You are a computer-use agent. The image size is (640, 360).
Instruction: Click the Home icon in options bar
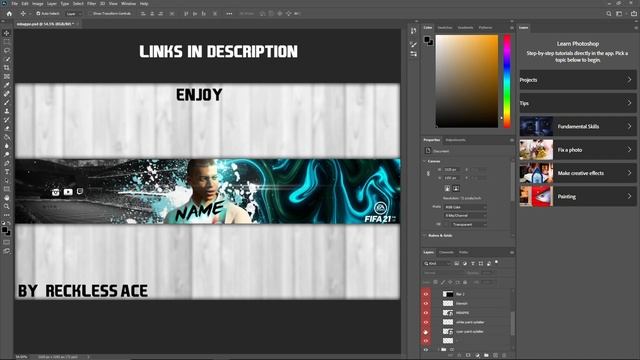pyautogui.click(x=9, y=13)
